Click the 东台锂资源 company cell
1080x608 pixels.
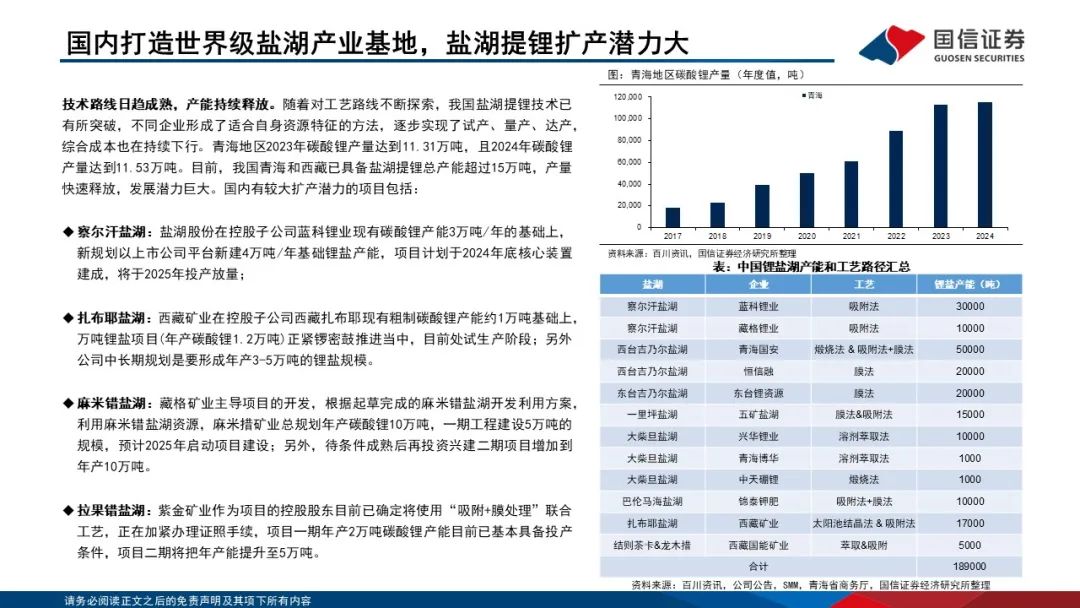pos(758,393)
